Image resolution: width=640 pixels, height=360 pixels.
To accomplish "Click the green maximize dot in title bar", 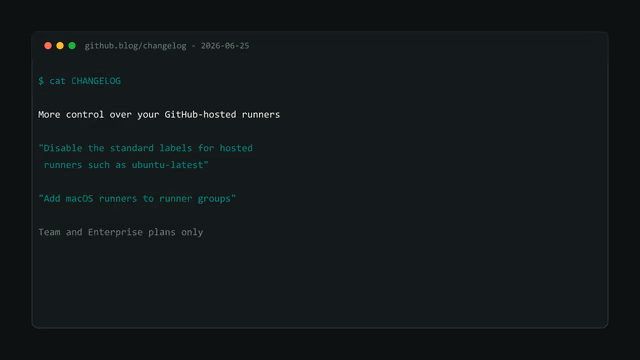I will [72, 46].
